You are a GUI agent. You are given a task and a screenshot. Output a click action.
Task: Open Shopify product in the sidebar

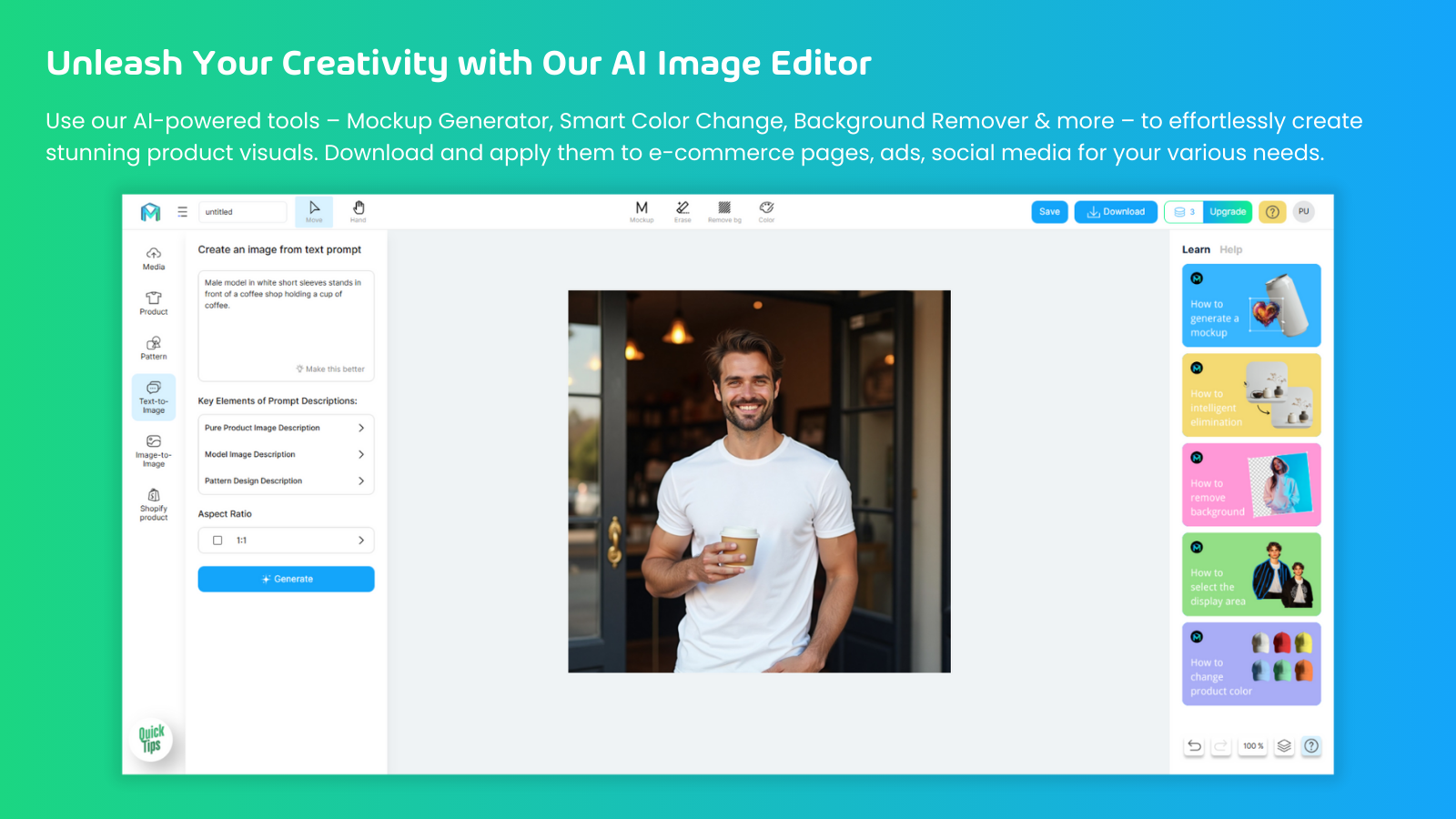coord(154,505)
